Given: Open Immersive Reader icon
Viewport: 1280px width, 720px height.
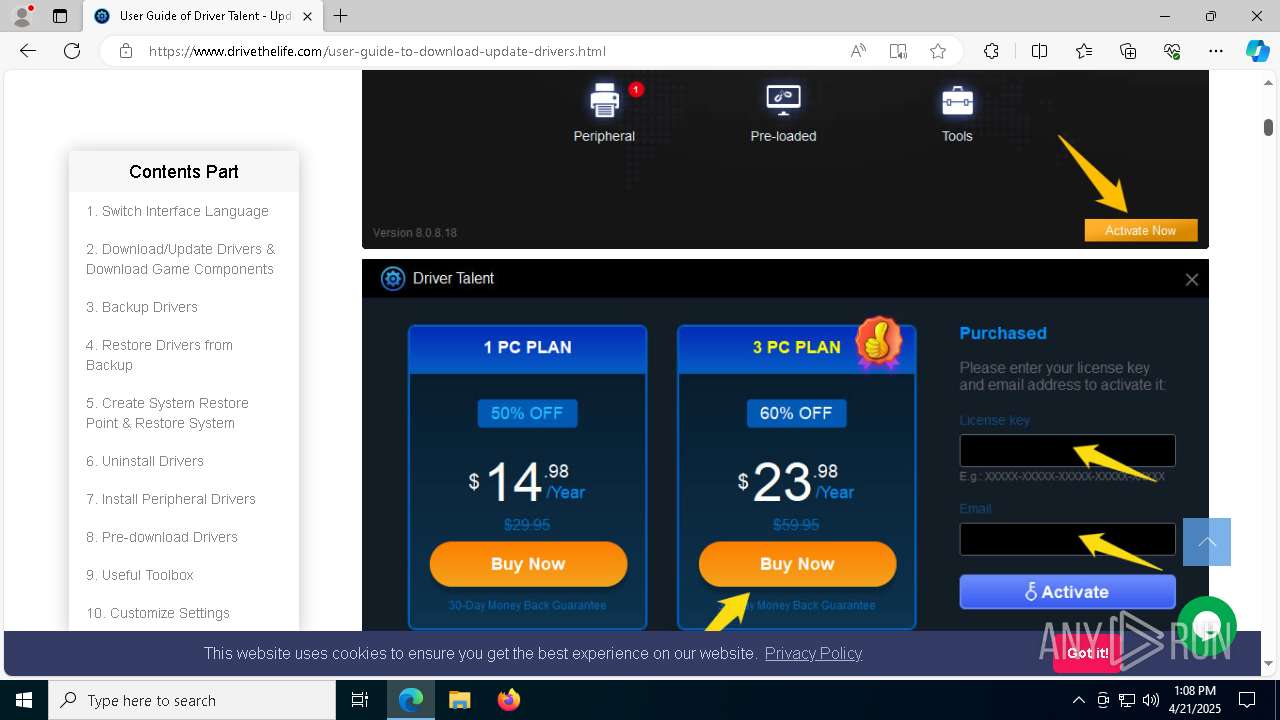Looking at the screenshot, I should 898,51.
